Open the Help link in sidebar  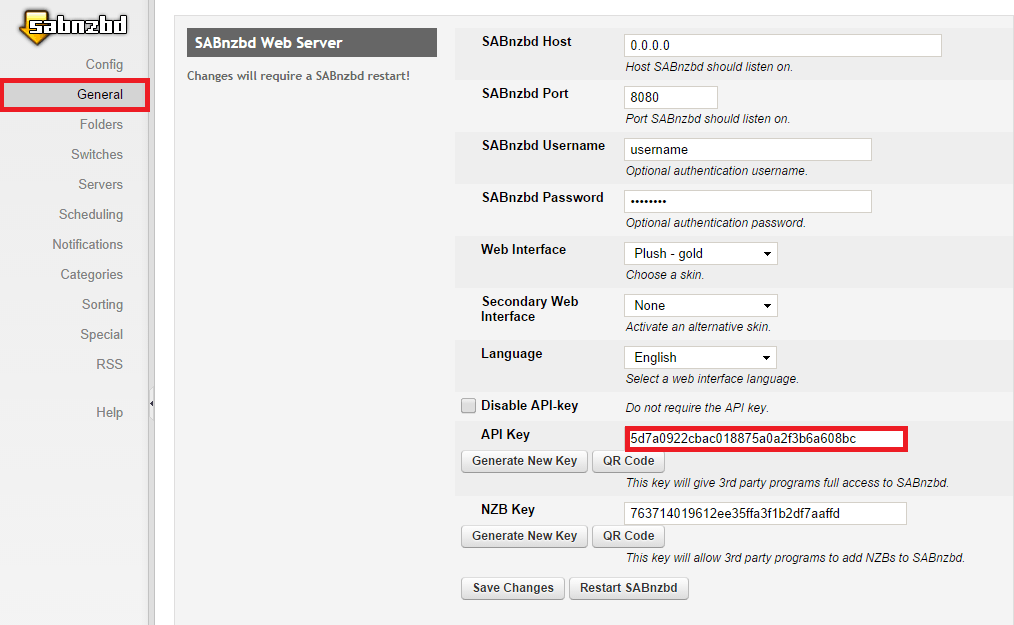[x=109, y=413]
